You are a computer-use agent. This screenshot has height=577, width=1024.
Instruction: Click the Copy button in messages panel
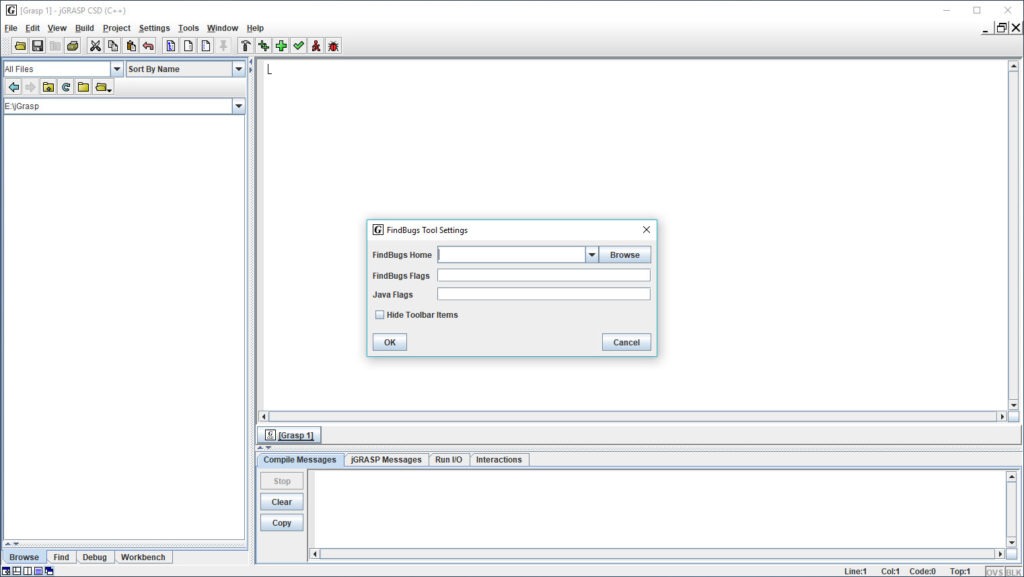click(281, 523)
